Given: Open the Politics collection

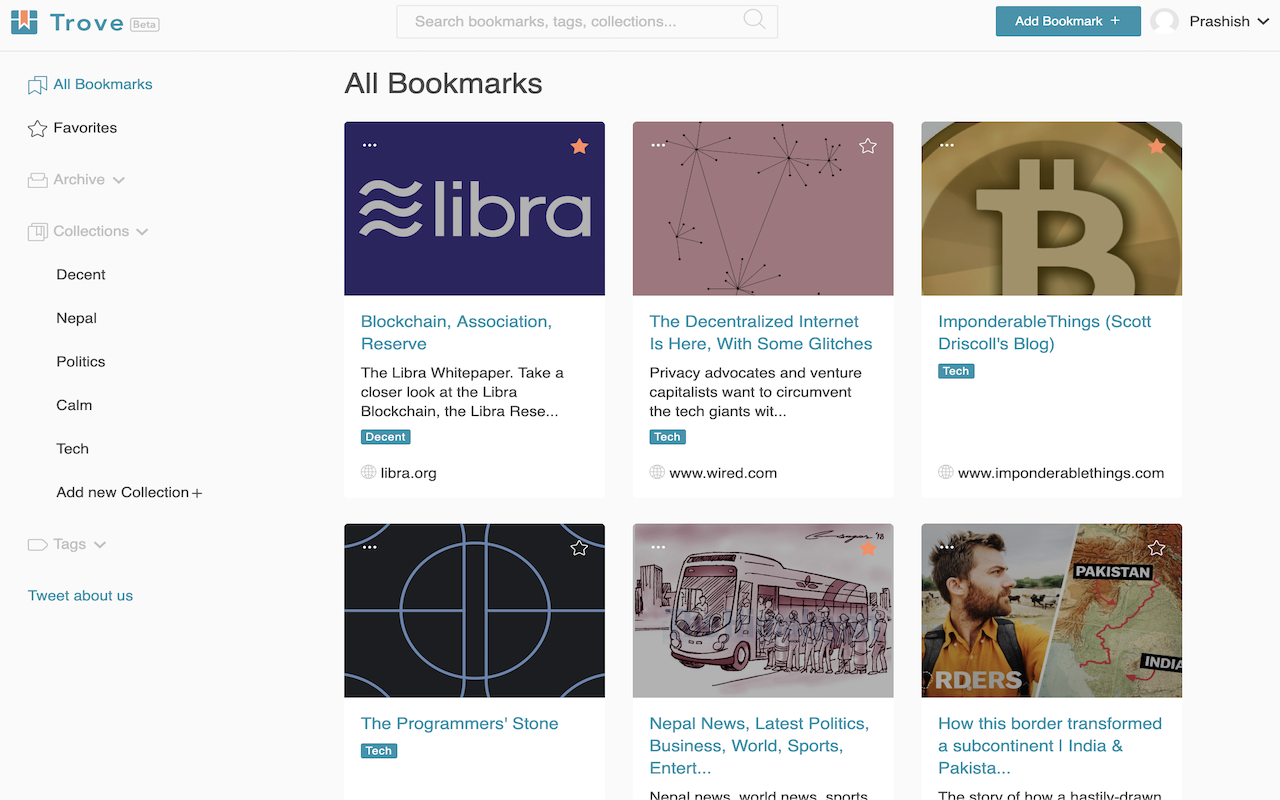Looking at the screenshot, I should tap(81, 361).
